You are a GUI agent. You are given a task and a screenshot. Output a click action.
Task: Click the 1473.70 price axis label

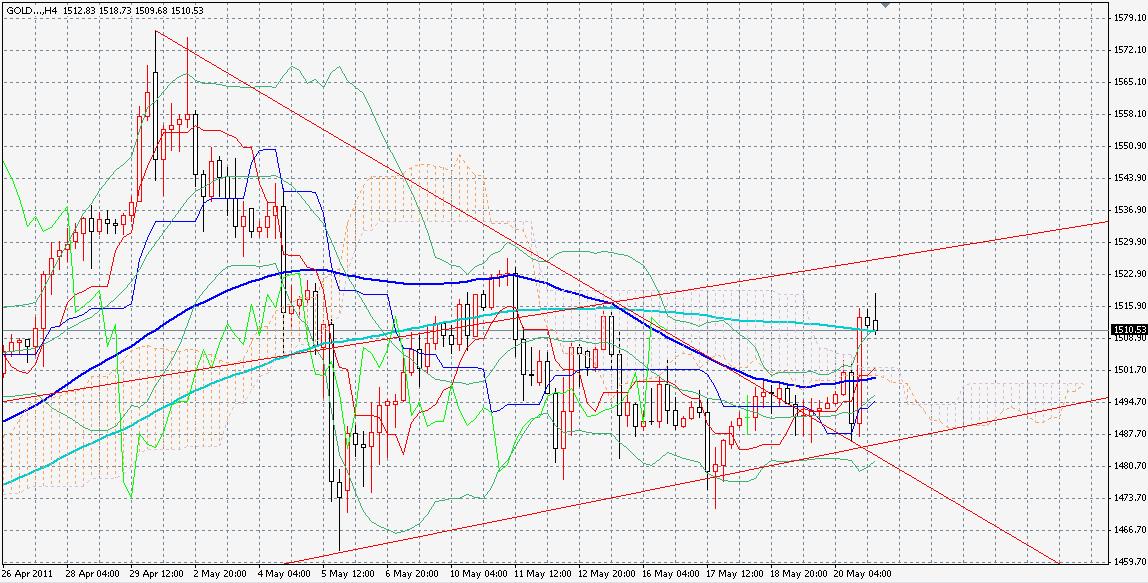[1128, 497]
